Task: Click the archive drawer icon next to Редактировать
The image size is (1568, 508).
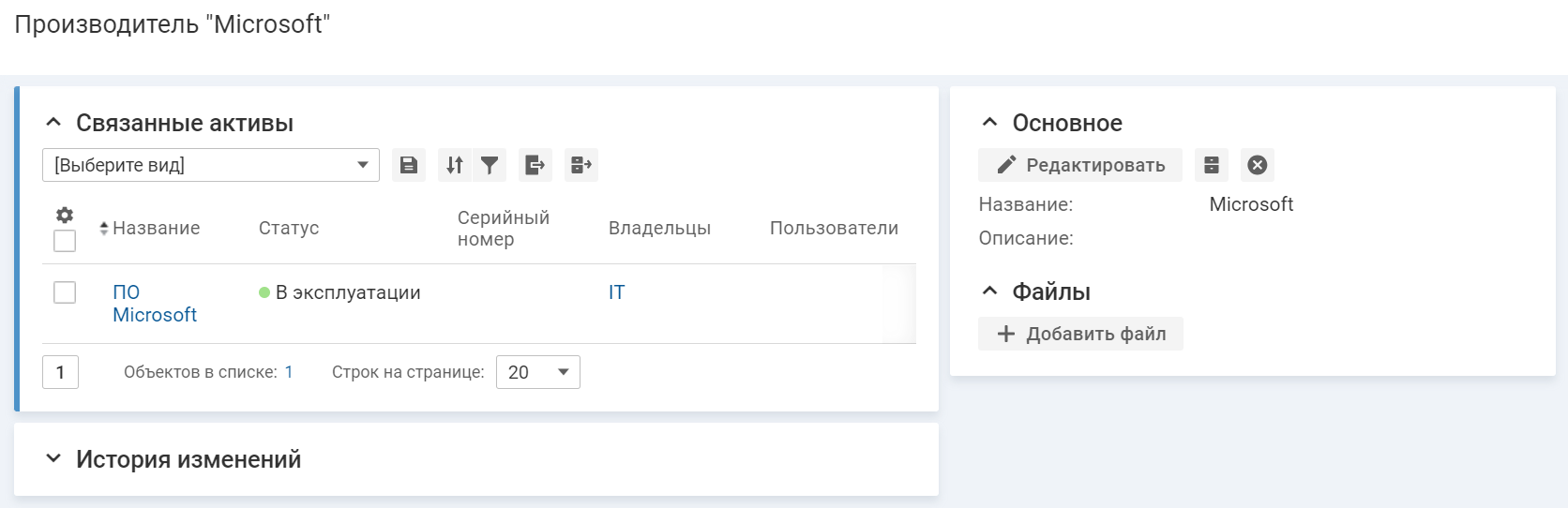Action: pyautogui.click(x=1212, y=165)
